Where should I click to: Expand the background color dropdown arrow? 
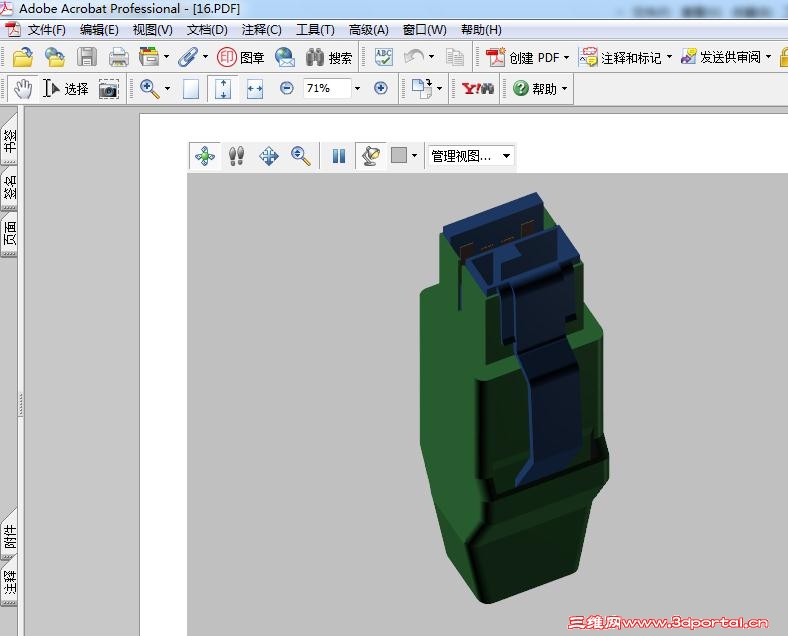[414, 156]
